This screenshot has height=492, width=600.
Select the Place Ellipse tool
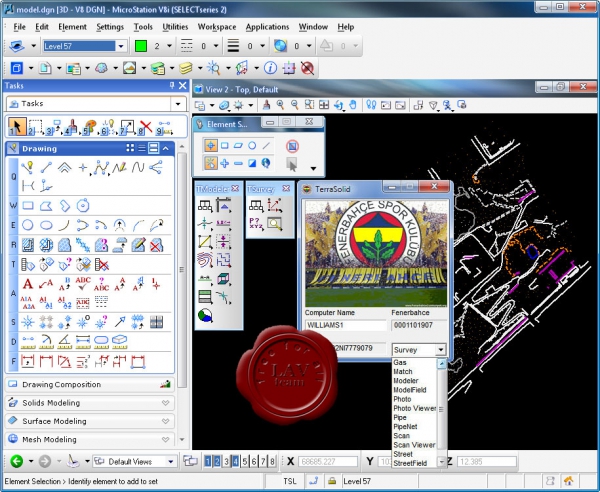[x=46, y=225]
